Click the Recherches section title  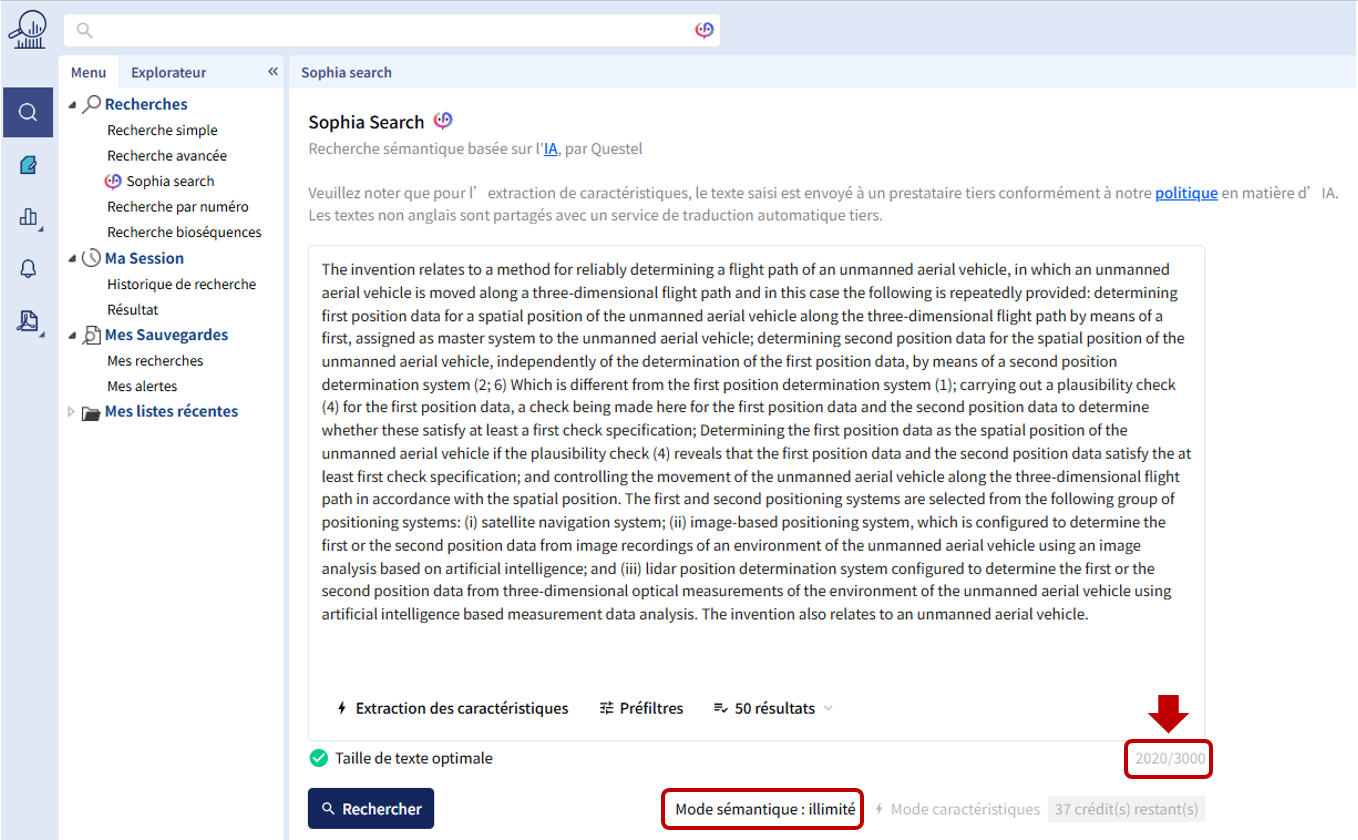[x=146, y=104]
